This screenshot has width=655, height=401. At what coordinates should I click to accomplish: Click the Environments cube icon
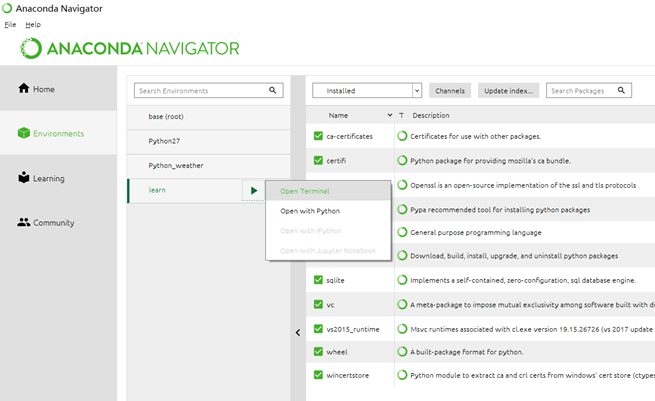[x=24, y=133]
